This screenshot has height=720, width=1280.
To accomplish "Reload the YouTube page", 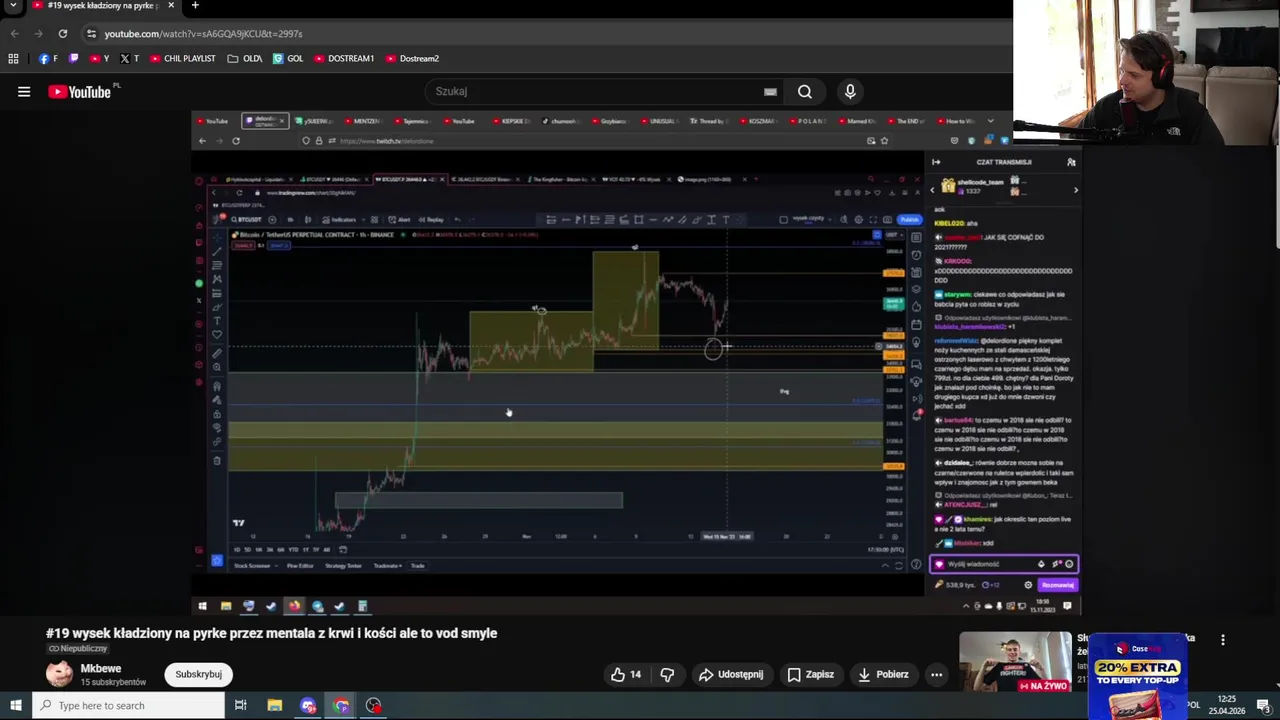I will coord(62,33).
